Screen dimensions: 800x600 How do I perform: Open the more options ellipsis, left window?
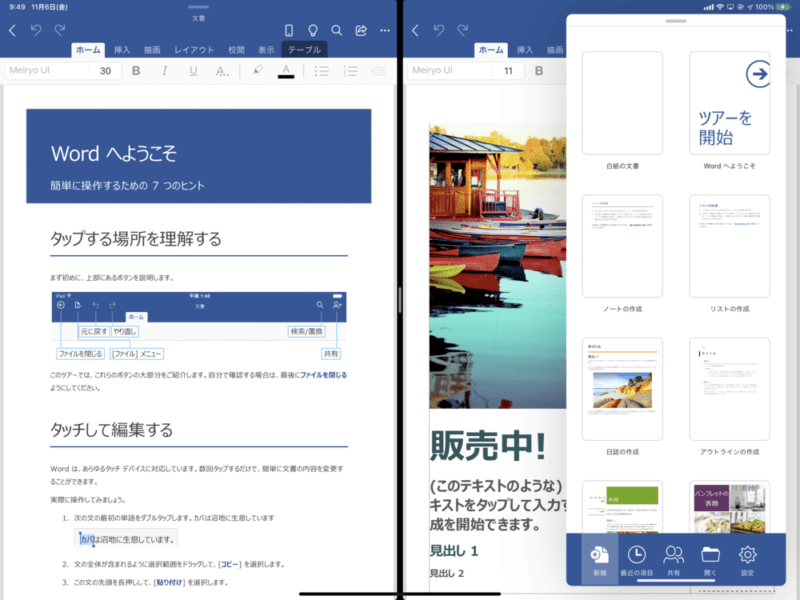pos(385,31)
